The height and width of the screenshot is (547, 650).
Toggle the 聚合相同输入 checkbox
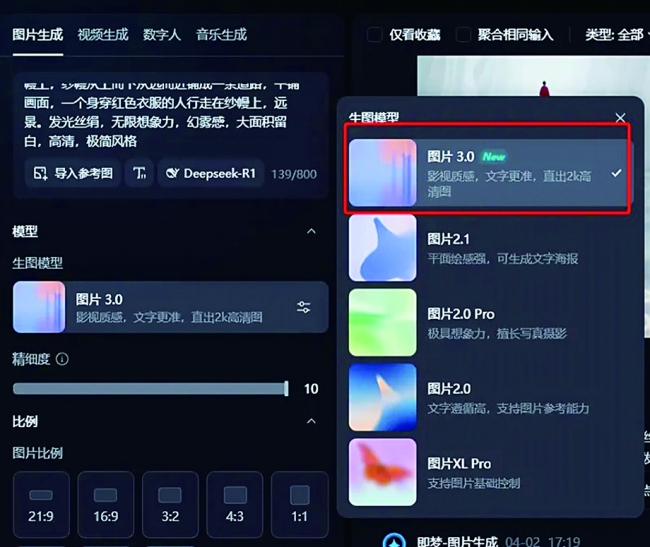(x=463, y=34)
